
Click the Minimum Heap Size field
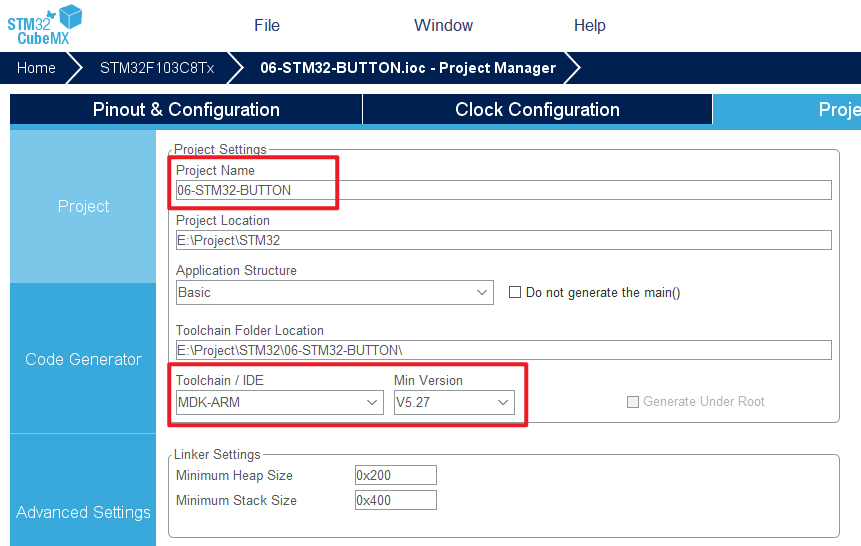point(395,475)
